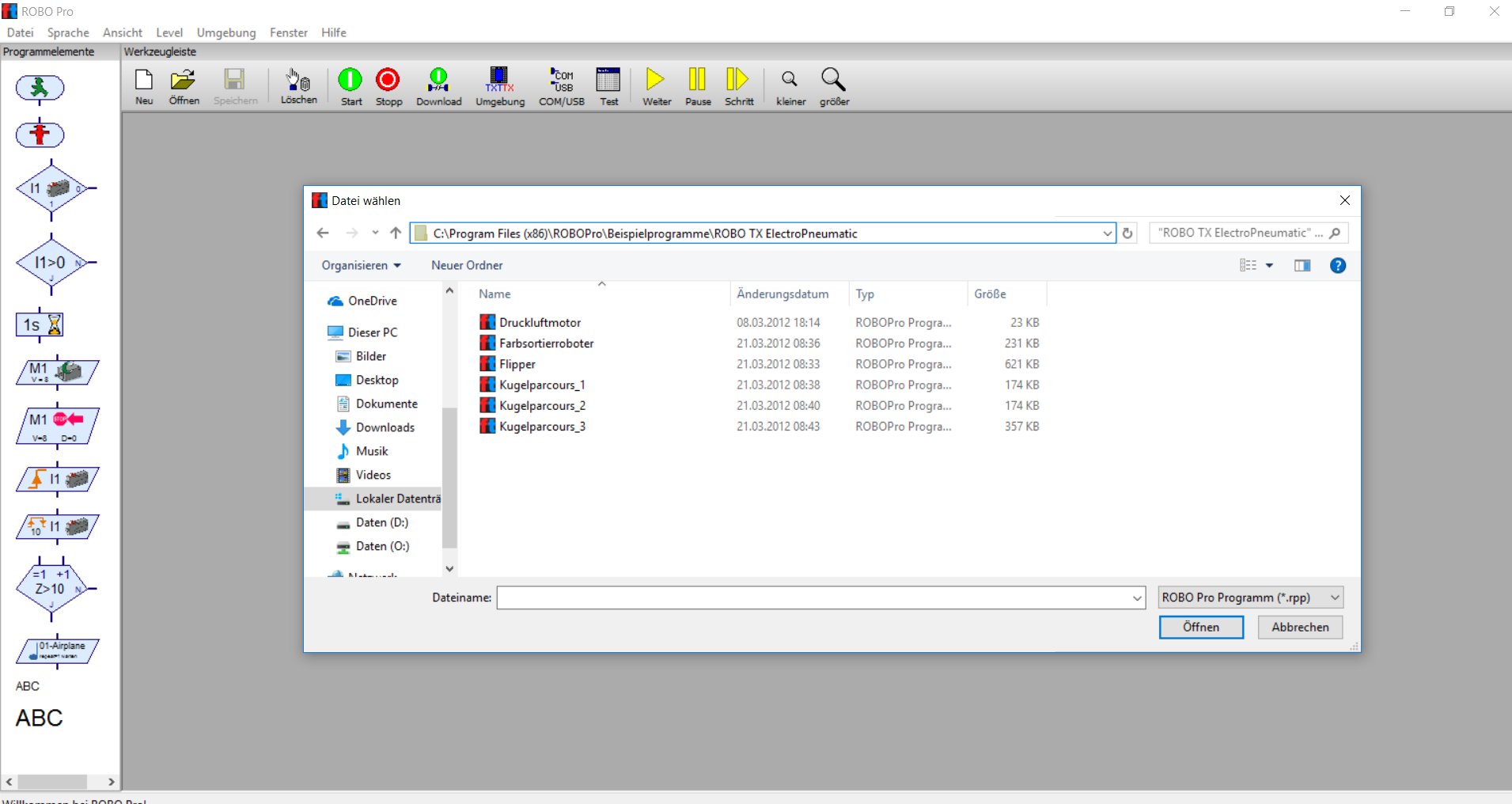Screen dimensions: 1512x804
Task: Open the Sprache menu
Action: click(68, 32)
